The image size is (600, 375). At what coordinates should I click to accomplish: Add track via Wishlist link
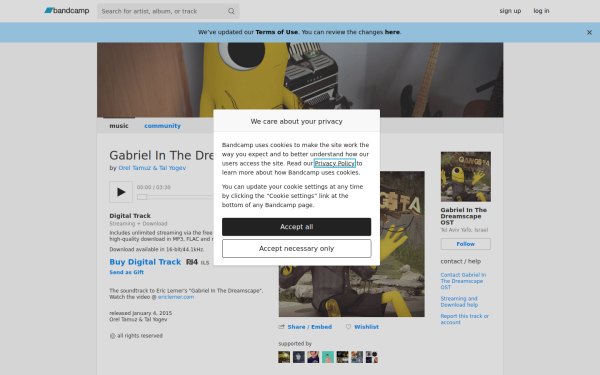click(x=366, y=327)
